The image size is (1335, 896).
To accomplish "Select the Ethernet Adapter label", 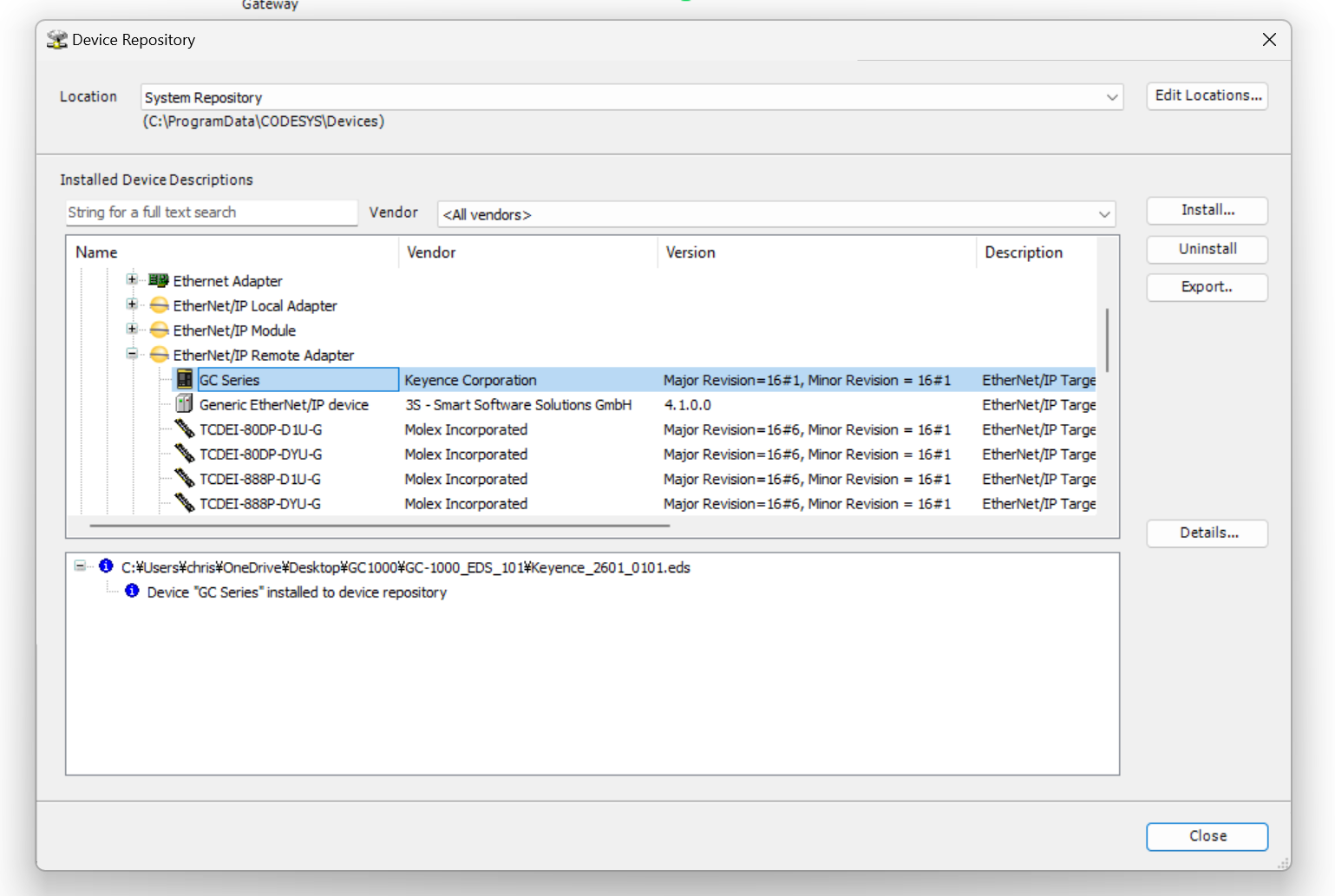I will [x=227, y=281].
